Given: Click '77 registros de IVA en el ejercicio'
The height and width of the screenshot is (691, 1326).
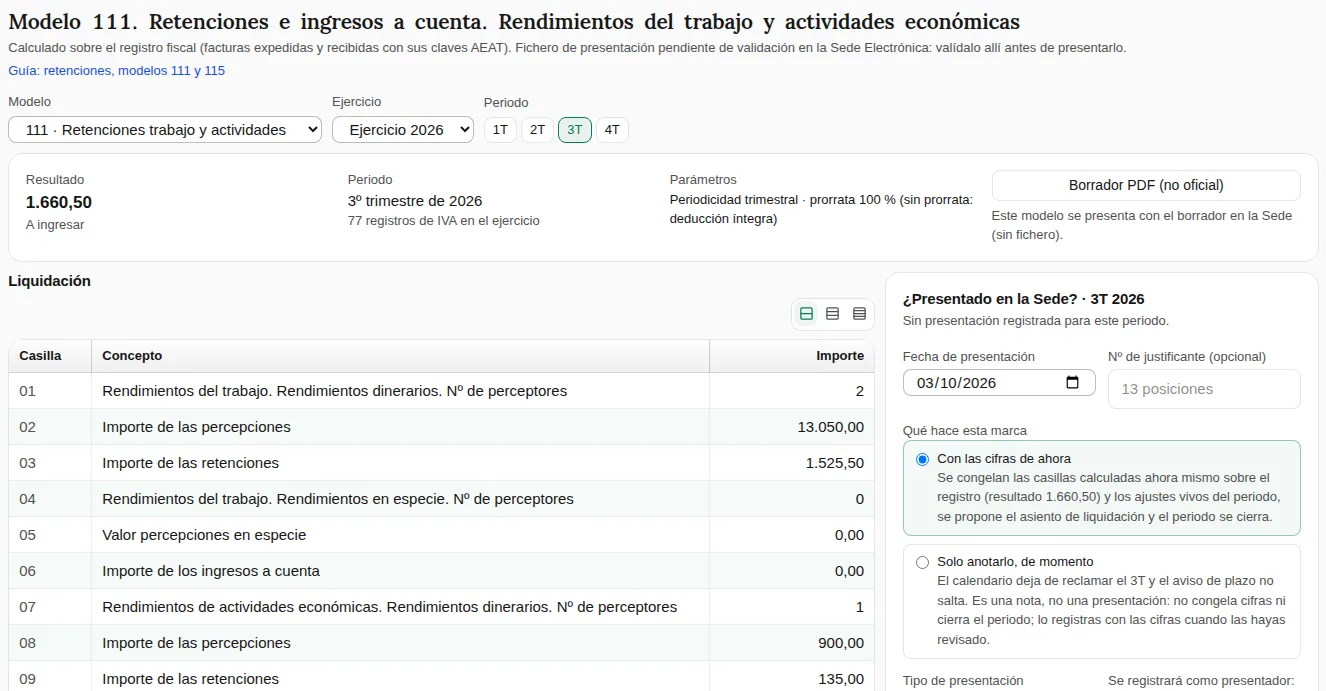Looking at the screenshot, I should point(444,221).
